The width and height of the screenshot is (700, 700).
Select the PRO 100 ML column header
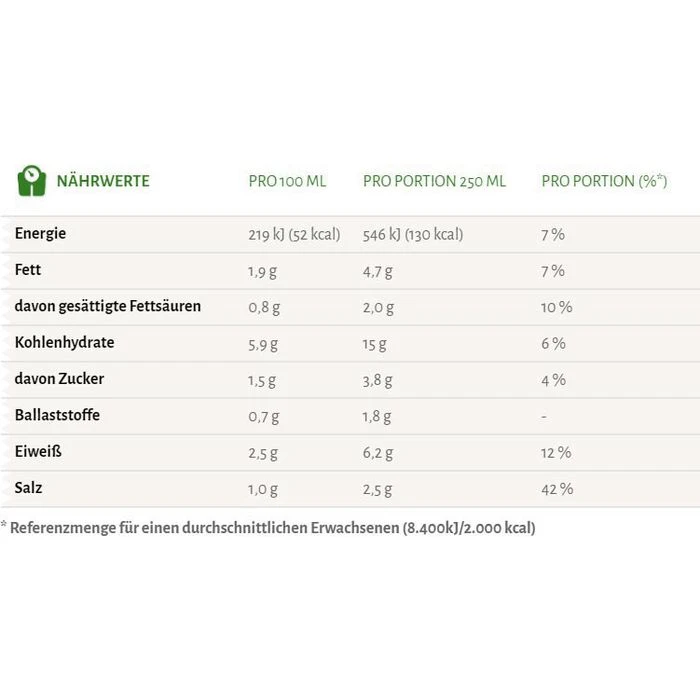287,181
